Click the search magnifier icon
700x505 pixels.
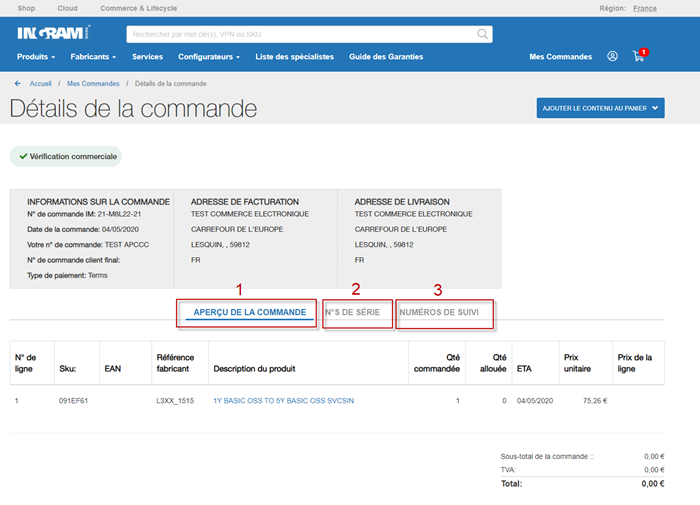click(x=482, y=34)
